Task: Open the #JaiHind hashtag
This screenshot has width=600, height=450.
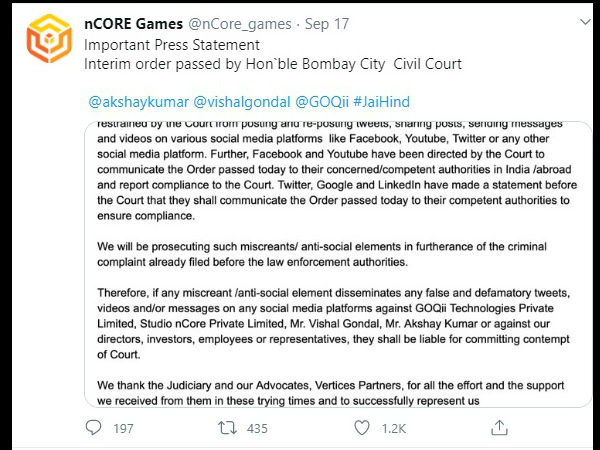Action: point(382,102)
